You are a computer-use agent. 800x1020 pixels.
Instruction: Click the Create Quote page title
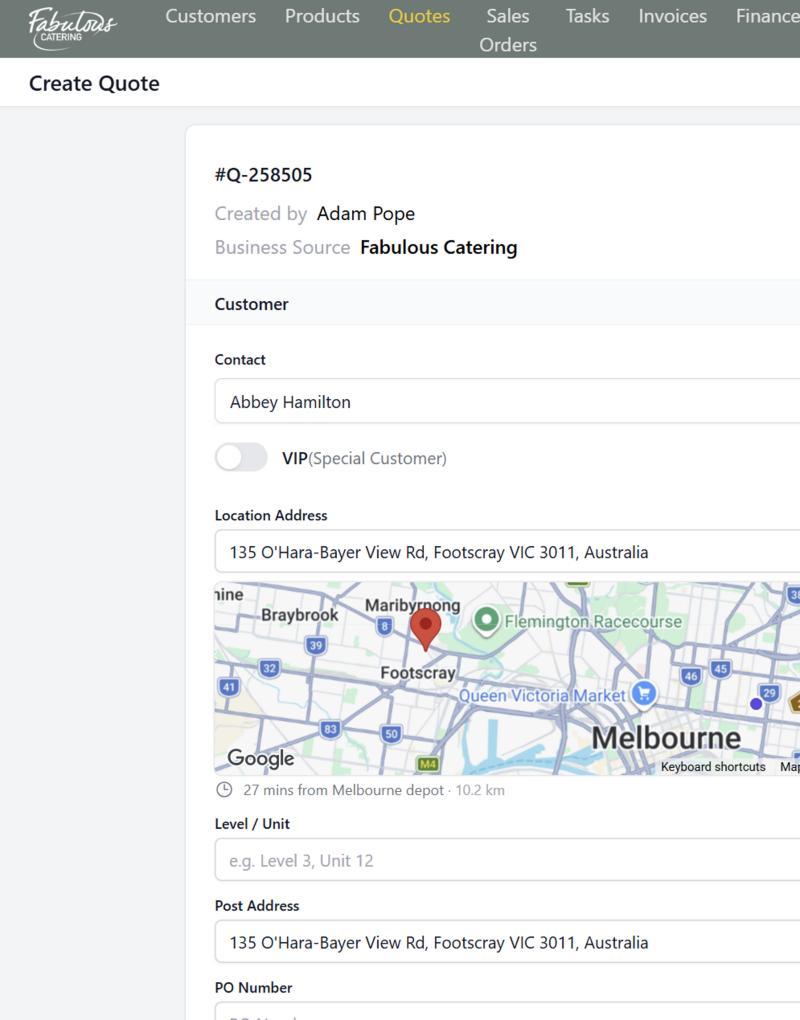(94, 83)
